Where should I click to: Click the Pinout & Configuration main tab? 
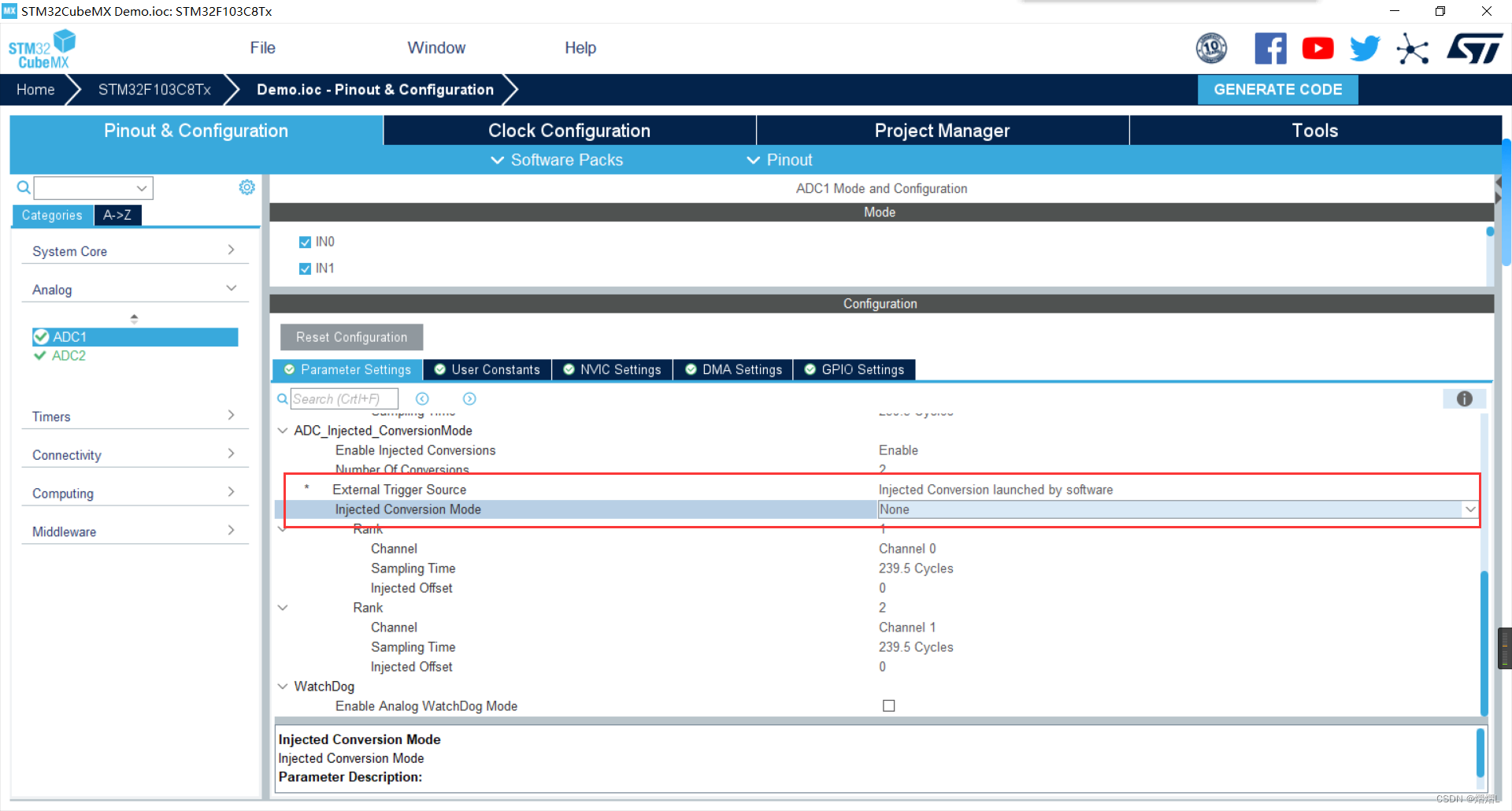[x=196, y=131]
